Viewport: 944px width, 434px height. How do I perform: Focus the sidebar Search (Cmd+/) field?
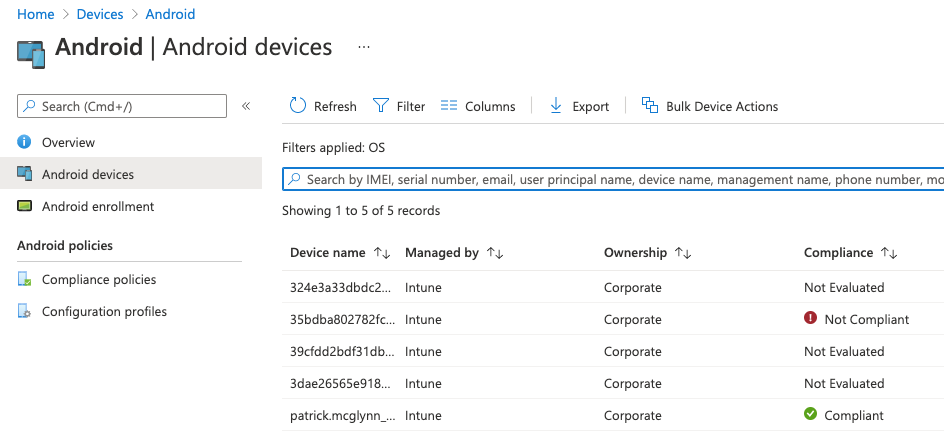tap(122, 106)
